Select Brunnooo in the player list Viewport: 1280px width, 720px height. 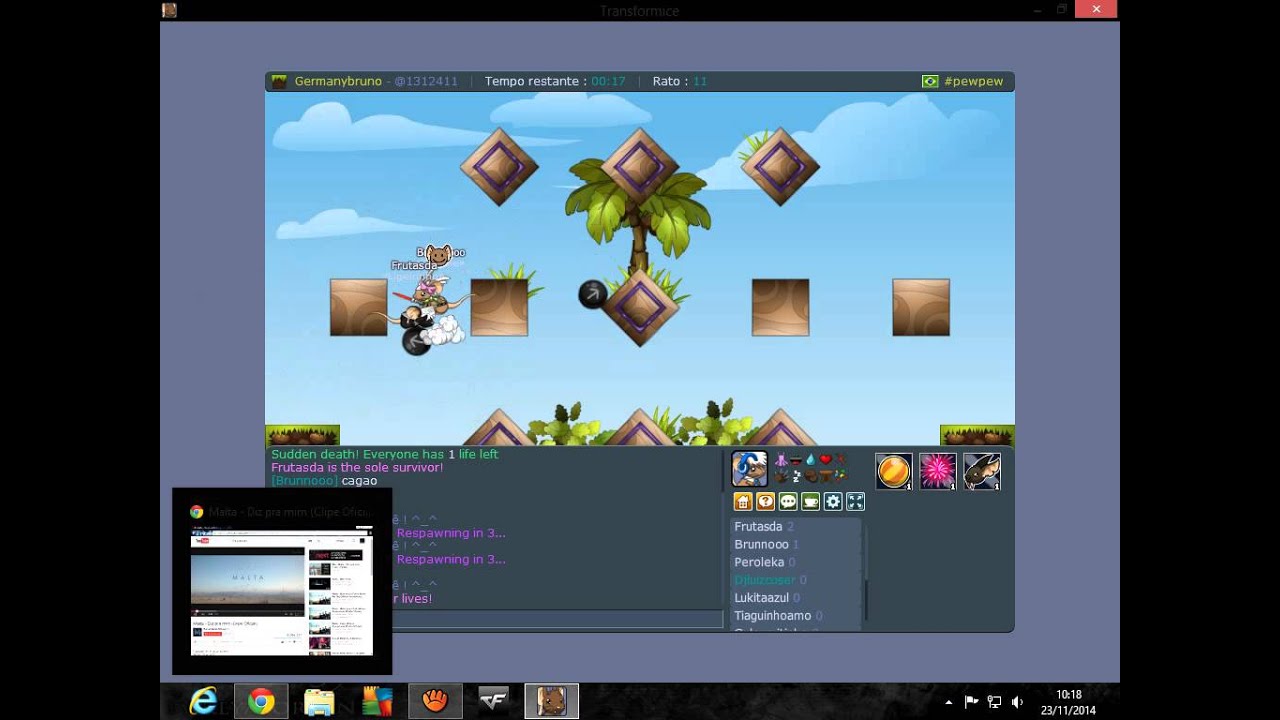click(x=796, y=544)
